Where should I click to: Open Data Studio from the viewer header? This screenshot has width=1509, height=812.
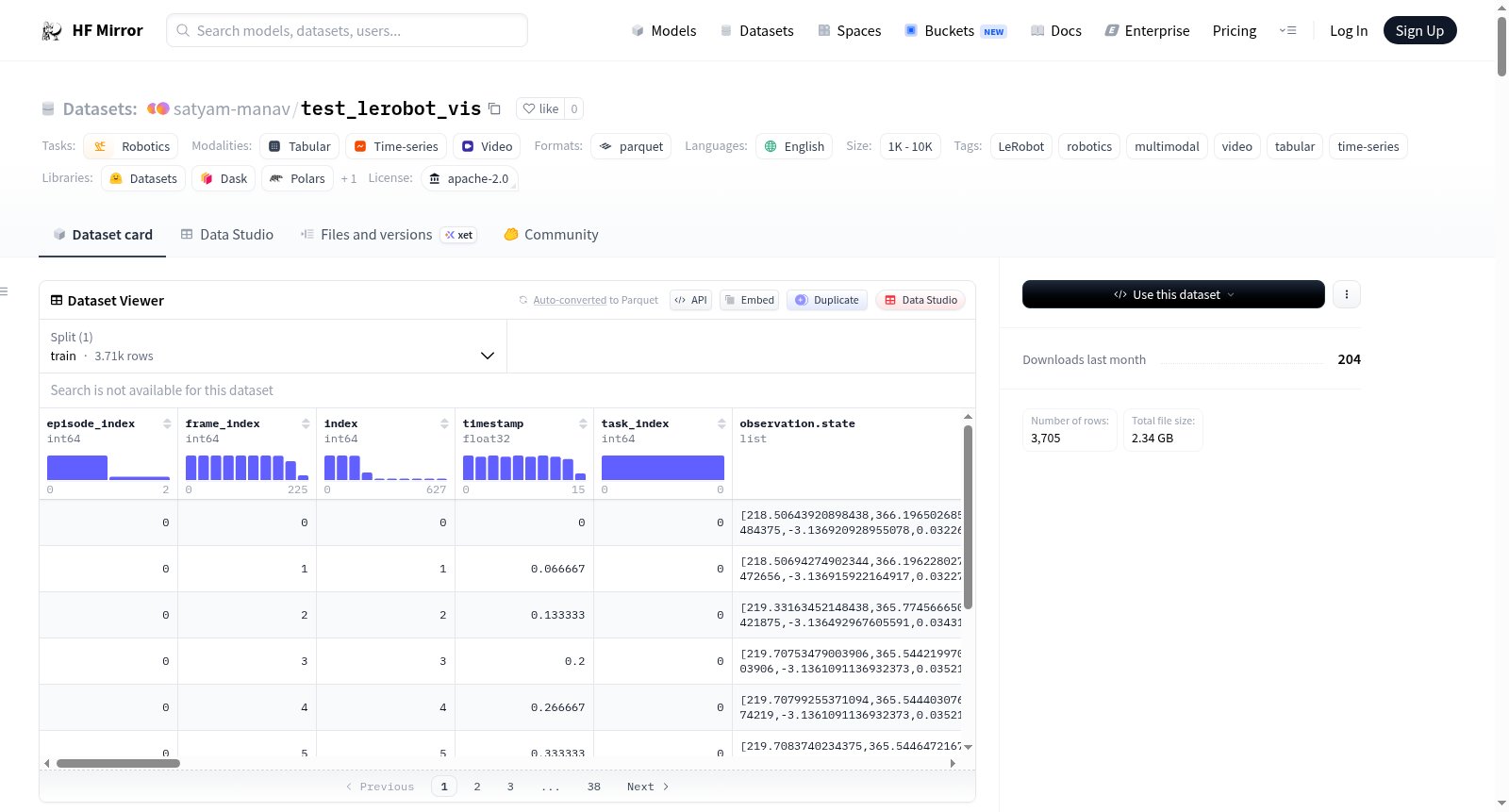(920, 300)
